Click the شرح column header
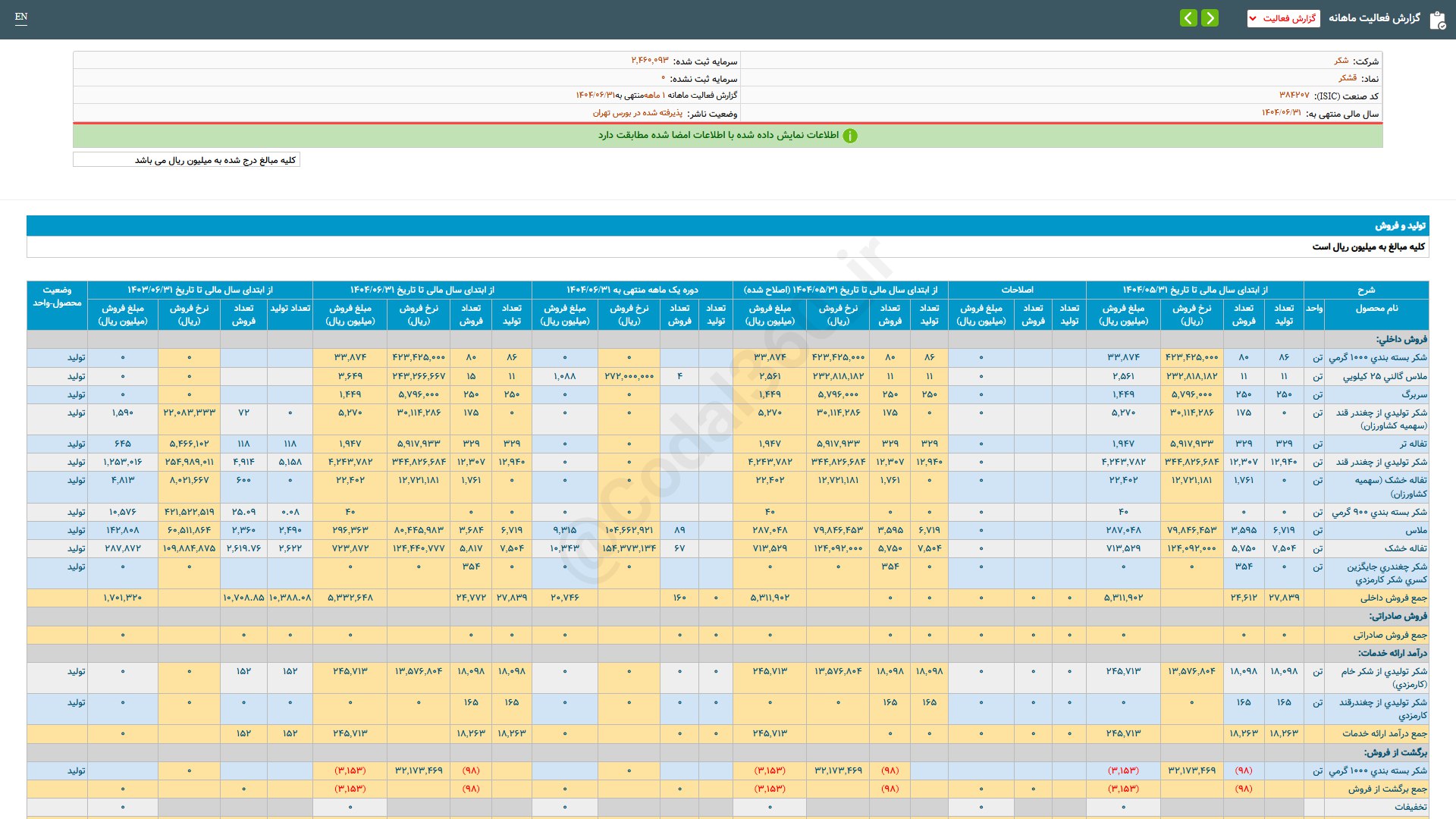1456x819 pixels. click(1366, 290)
